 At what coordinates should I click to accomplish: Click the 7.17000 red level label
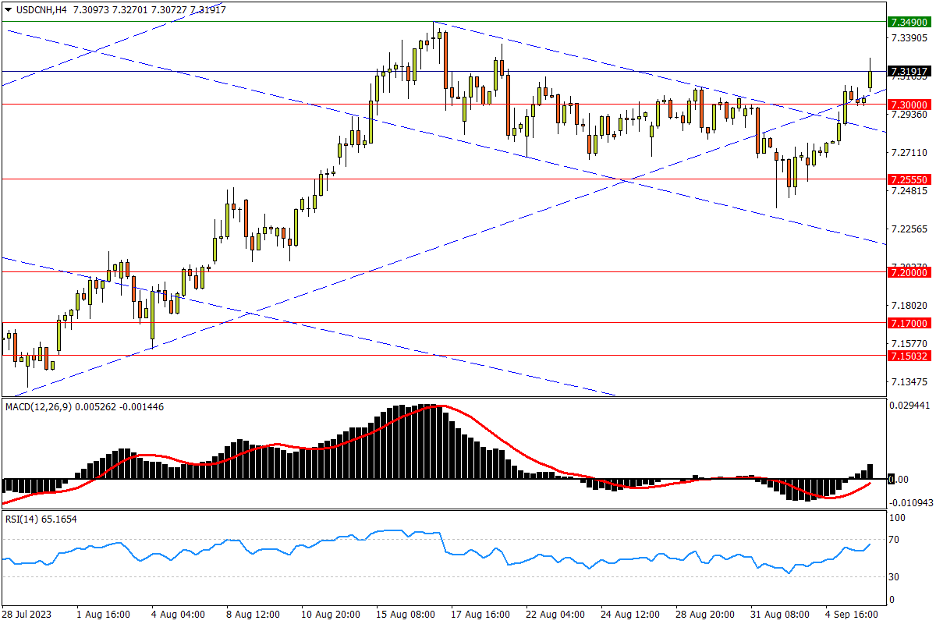(x=909, y=322)
